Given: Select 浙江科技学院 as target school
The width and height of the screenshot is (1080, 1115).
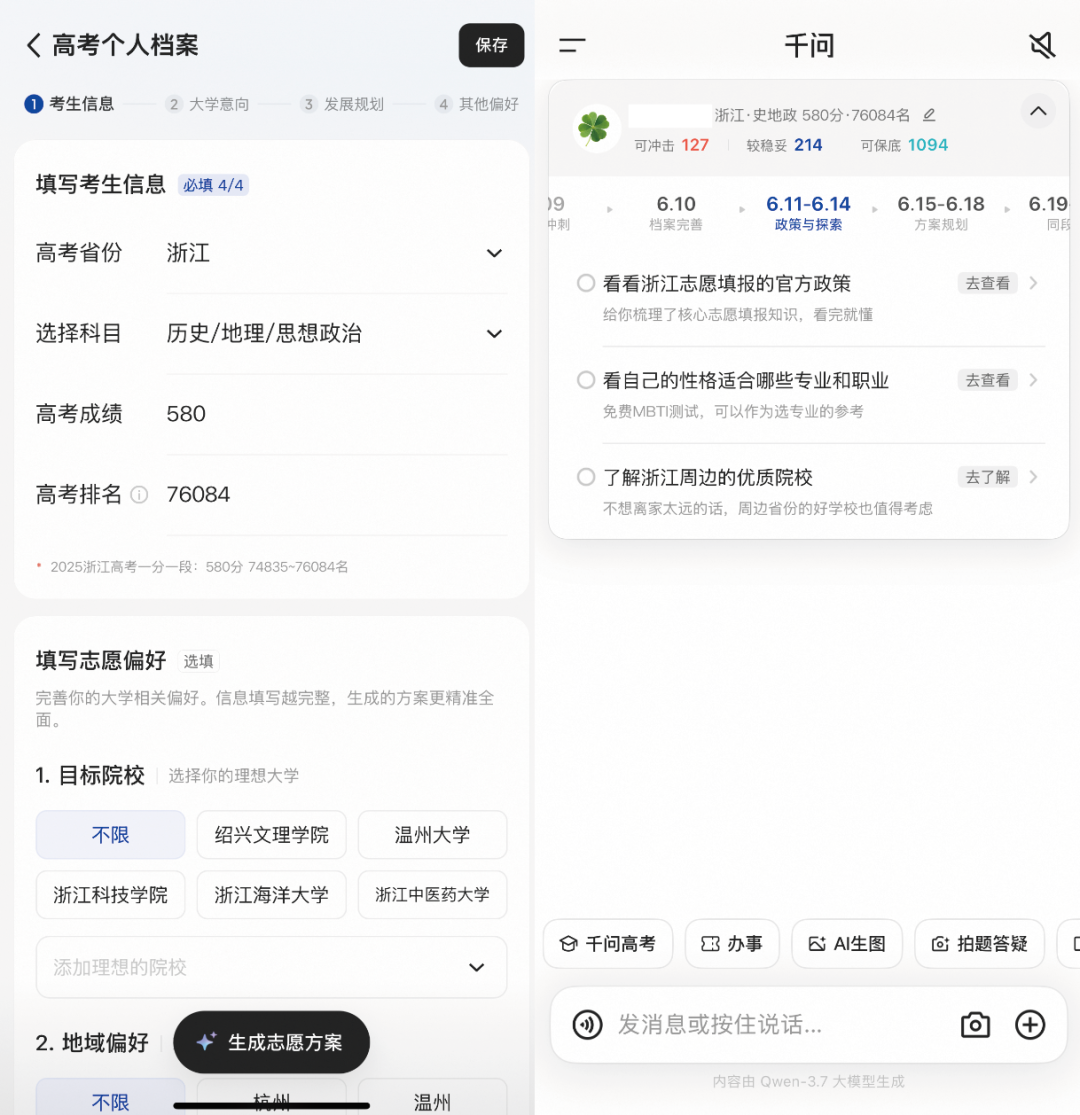Looking at the screenshot, I should pos(110,895).
